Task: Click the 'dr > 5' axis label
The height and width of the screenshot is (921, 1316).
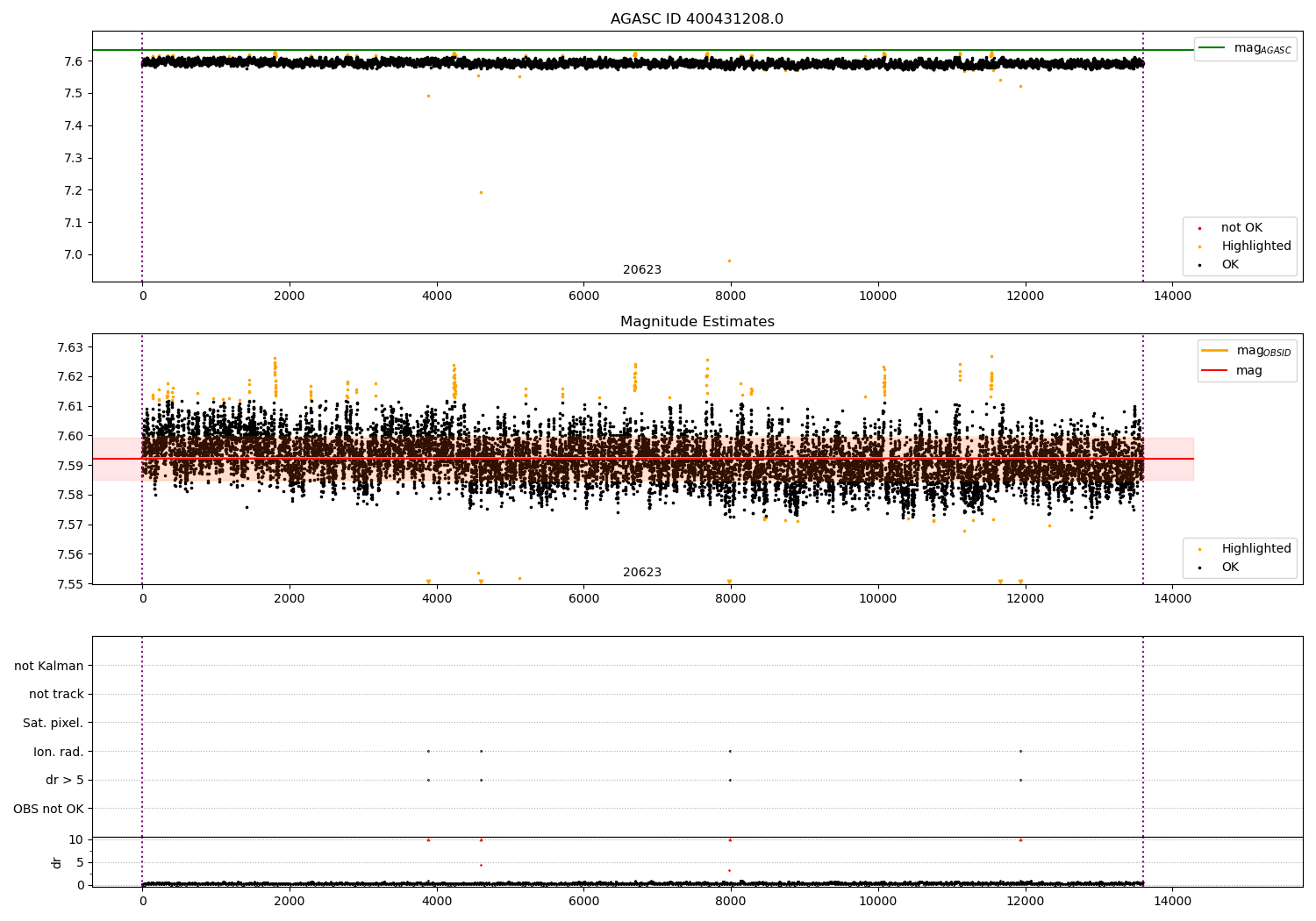Action: click(65, 780)
